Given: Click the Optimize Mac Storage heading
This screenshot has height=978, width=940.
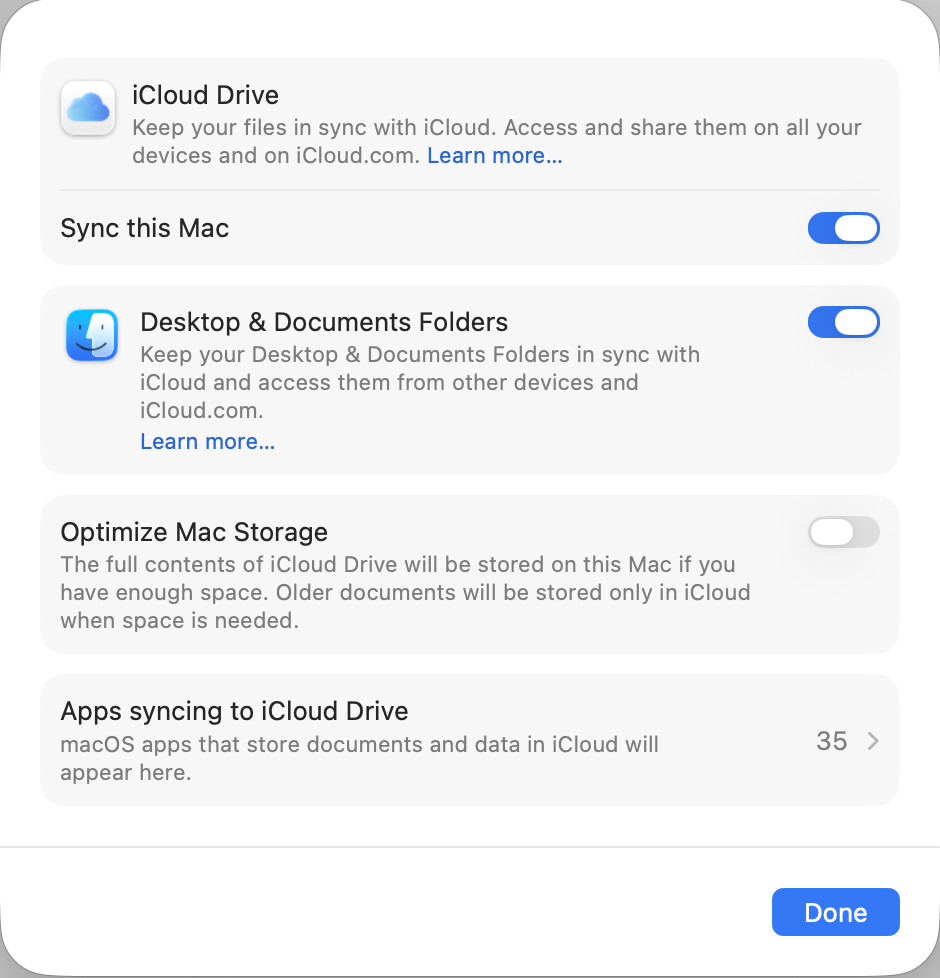Looking at the screenshot, I should pyautogui.click(x=194, y=532).
